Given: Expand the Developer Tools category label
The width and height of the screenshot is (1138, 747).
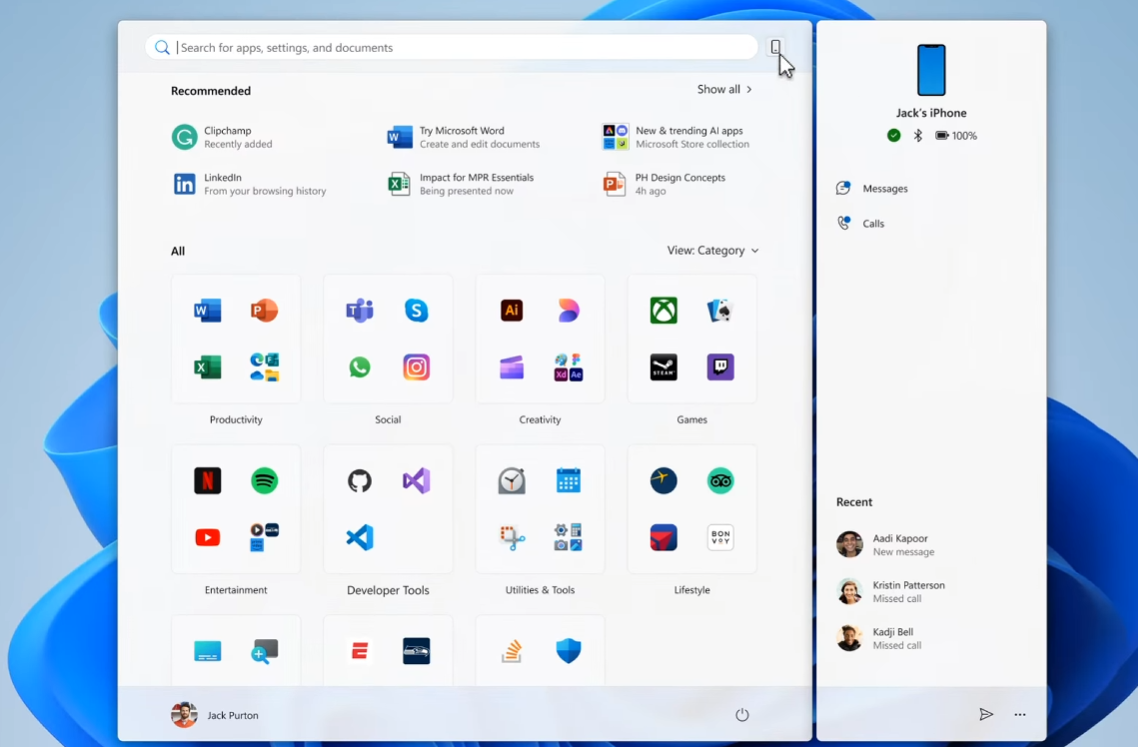Looking at the screenshot, I should (x=388, y=590).
